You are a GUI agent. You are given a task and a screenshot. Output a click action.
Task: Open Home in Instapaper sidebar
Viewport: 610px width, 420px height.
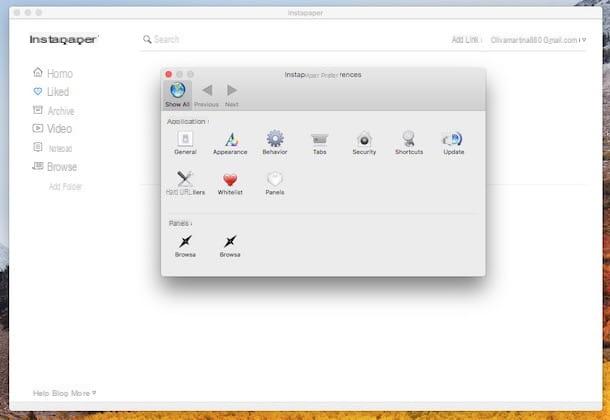(53, 73)
